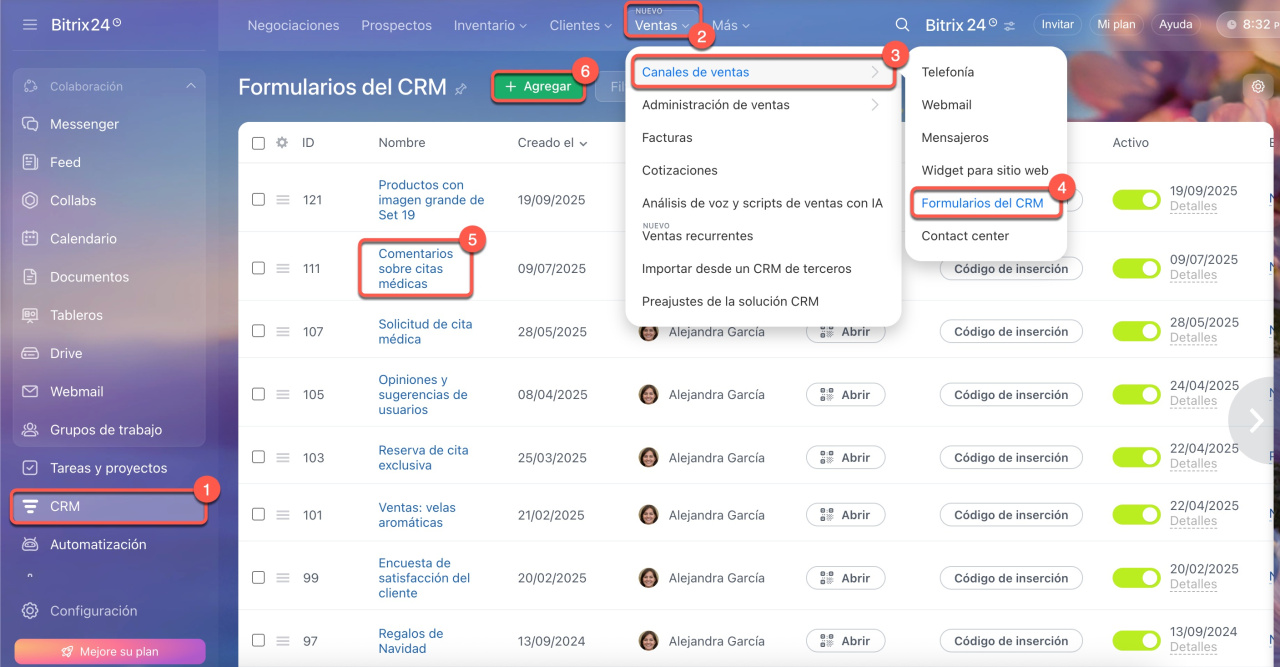Collapse the Colaboración section in the sidebar

191,86
